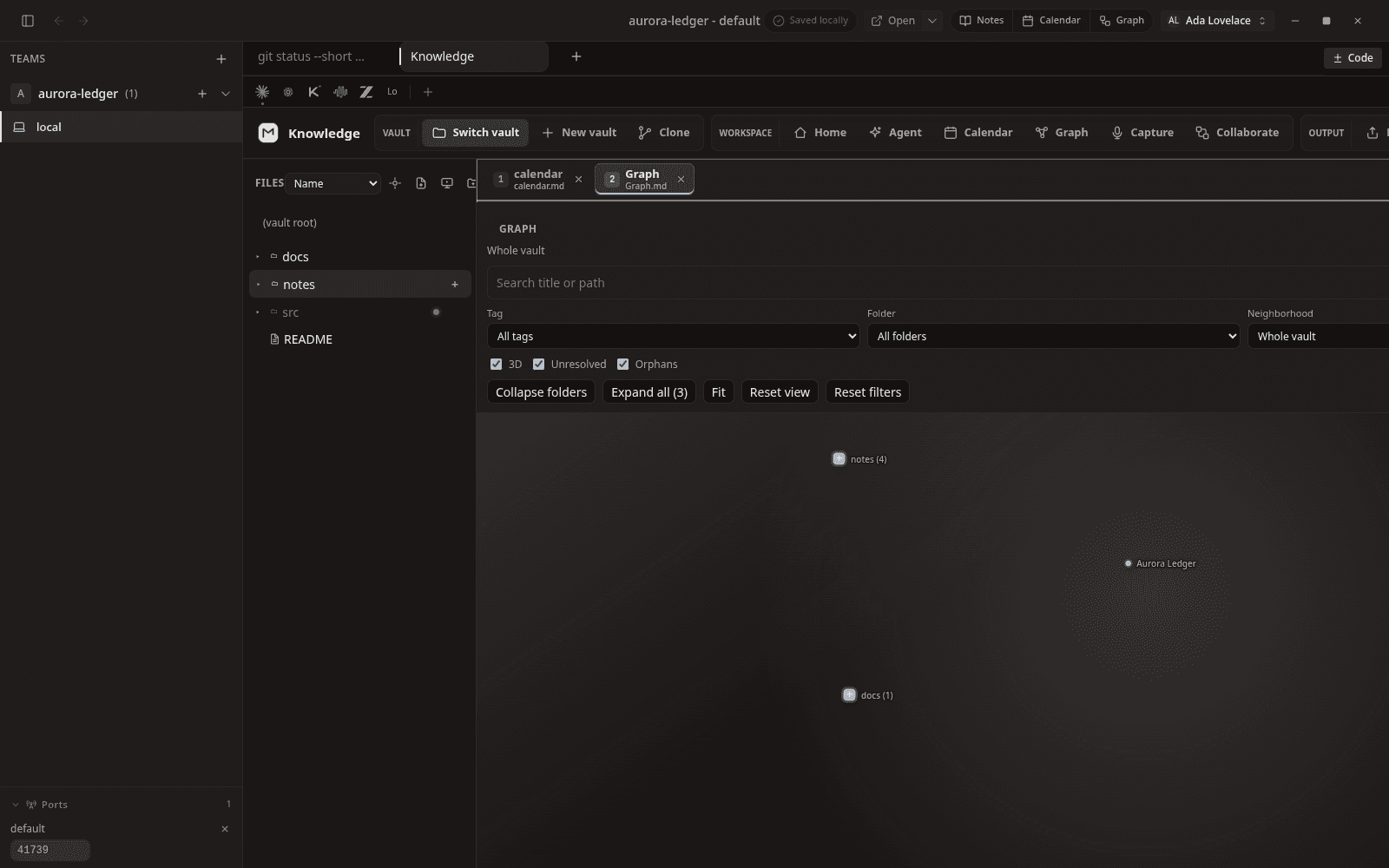The image size is (1389, 868).
Task: Click the Clone vault button
Action: tap(664, 133)
